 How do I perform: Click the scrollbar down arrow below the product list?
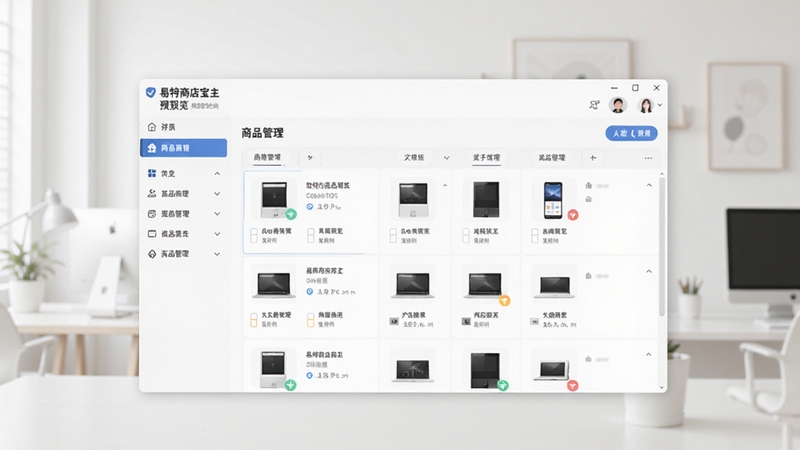[x=662, y=388]
